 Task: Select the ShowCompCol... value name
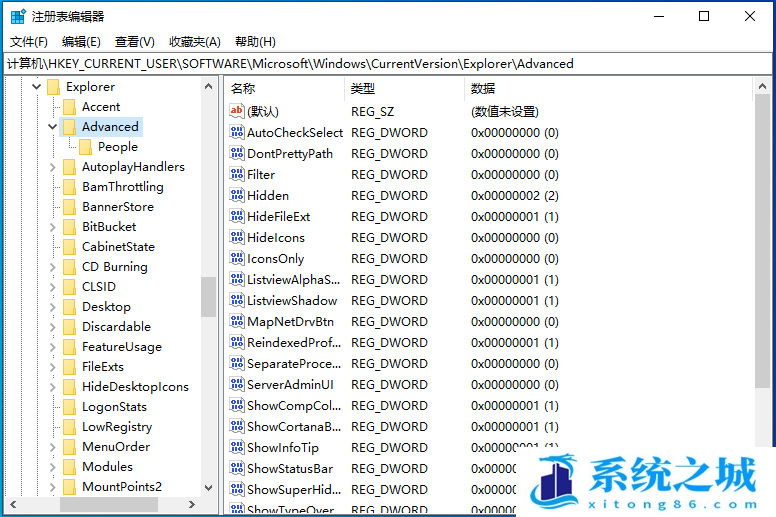tap(294, 406)
